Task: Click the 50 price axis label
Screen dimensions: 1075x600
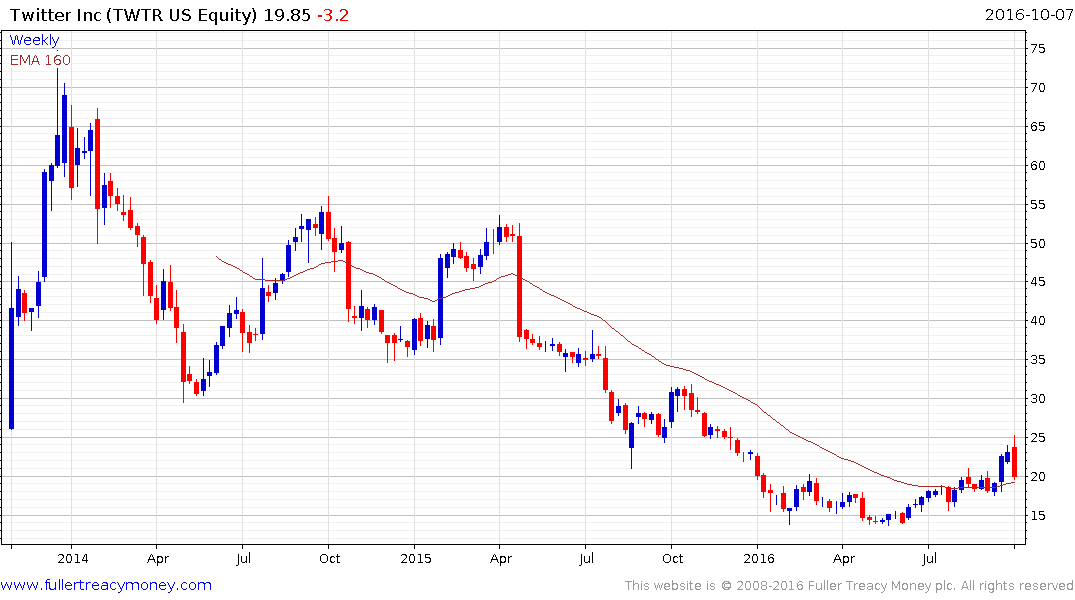Action: [x=1037, y=243]
